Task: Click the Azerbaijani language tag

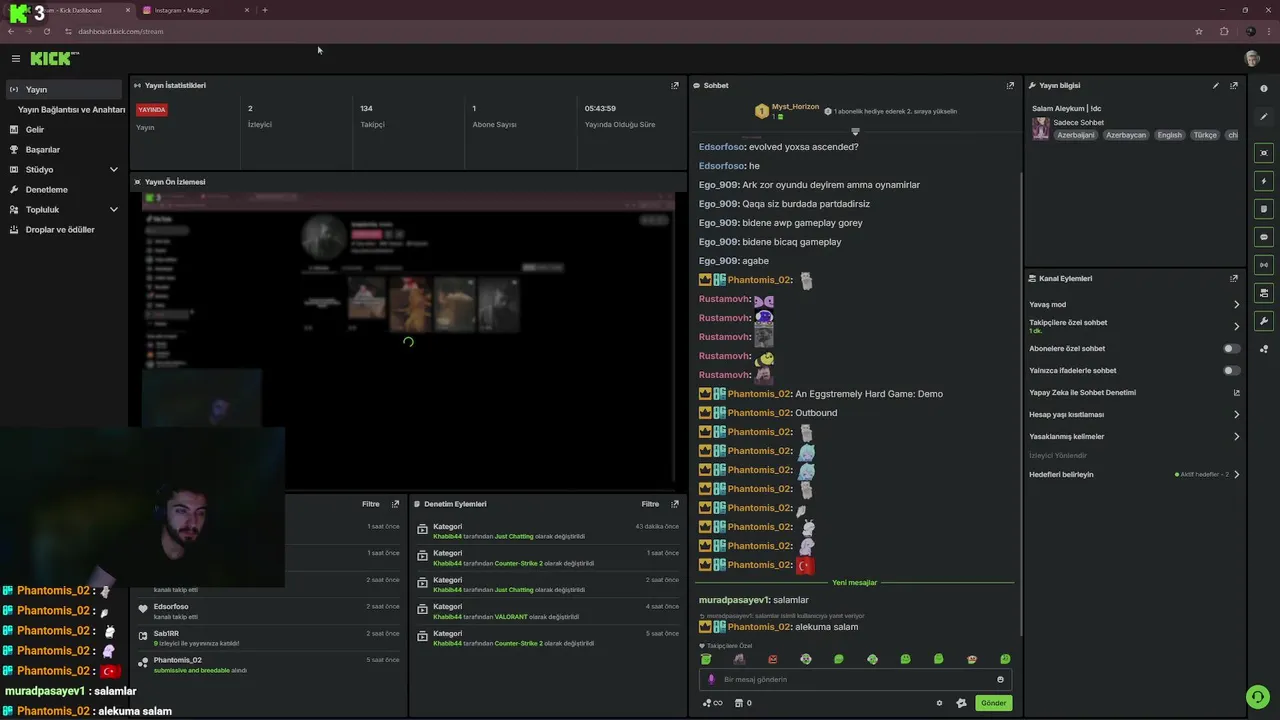Action: pos(1076,135)
